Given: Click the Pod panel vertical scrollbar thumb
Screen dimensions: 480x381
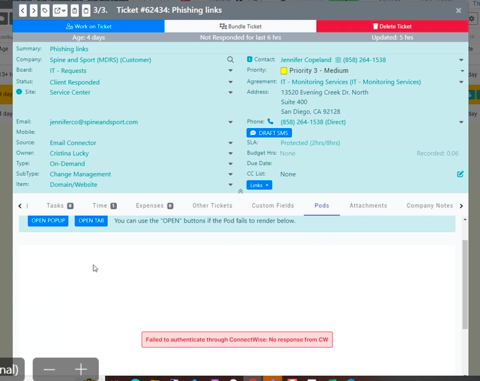Looking at the screenshot, I should click(x=465, y=284).
